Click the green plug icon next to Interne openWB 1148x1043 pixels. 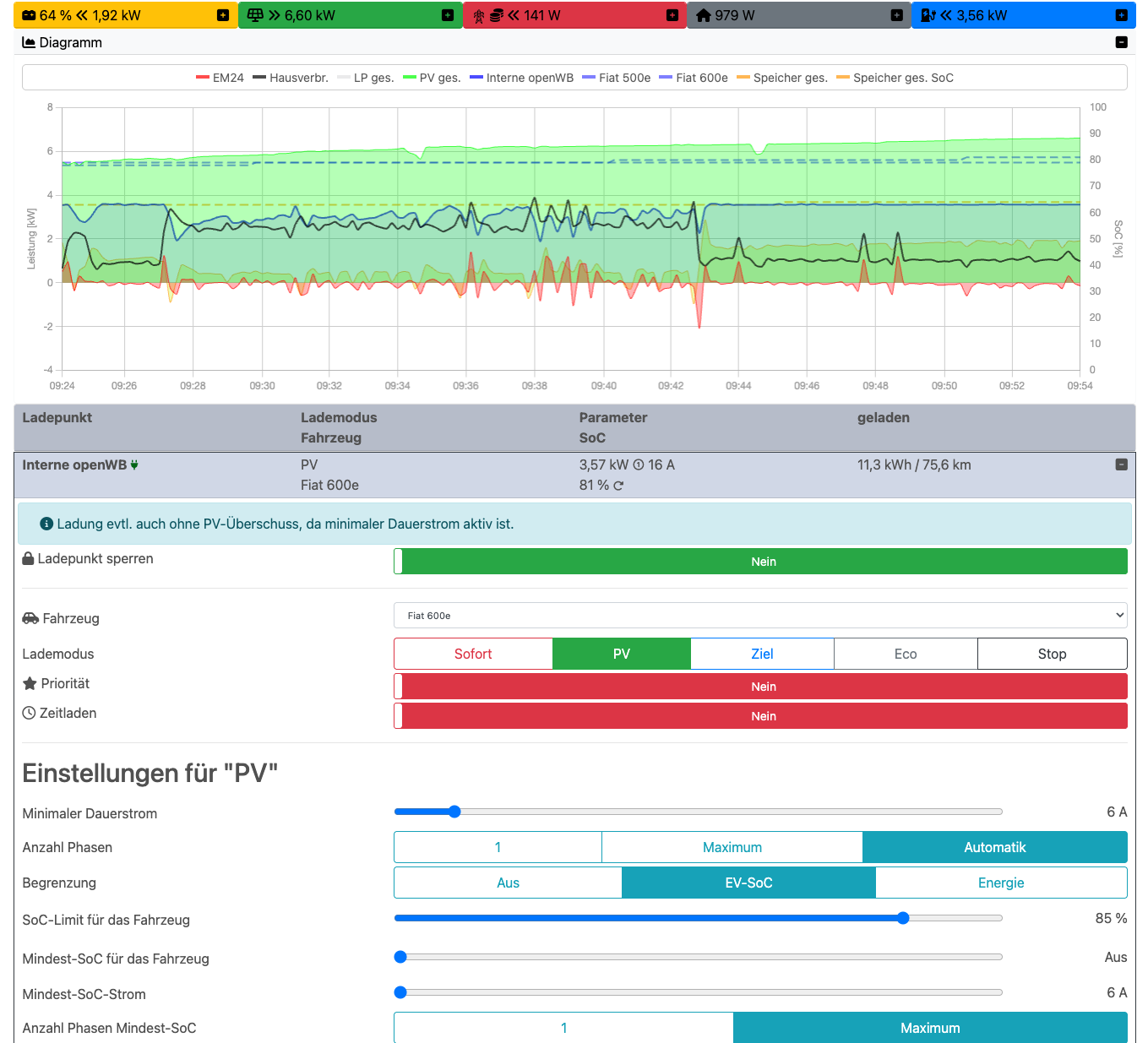click(x=134, y=464)
